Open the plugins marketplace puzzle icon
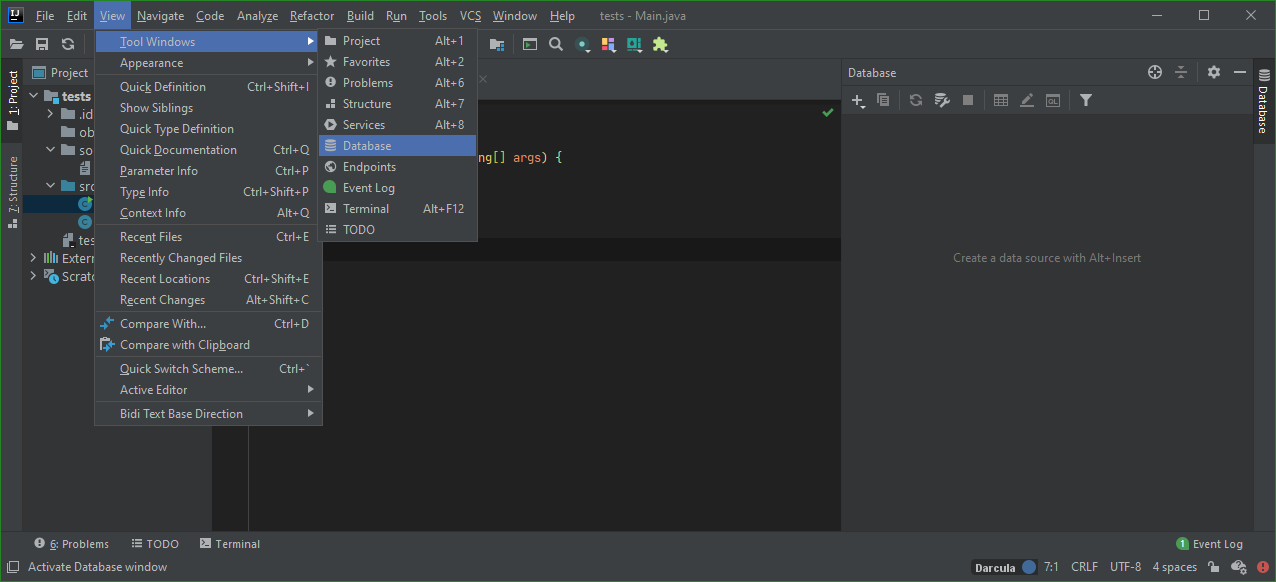 [x=659, y=44]
